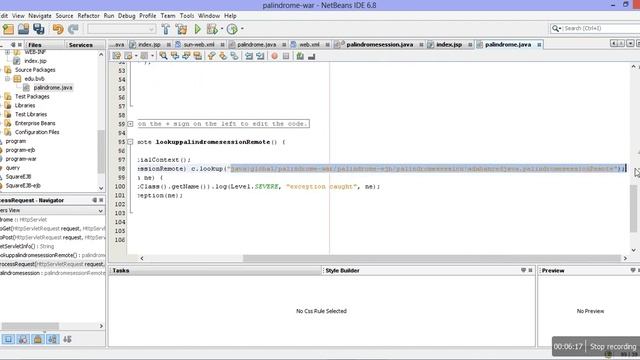Open the project configuration combo box
Image resolution: width=640 pixels, height=360 pixels.
pyautogui.click(x=121, y=29)
